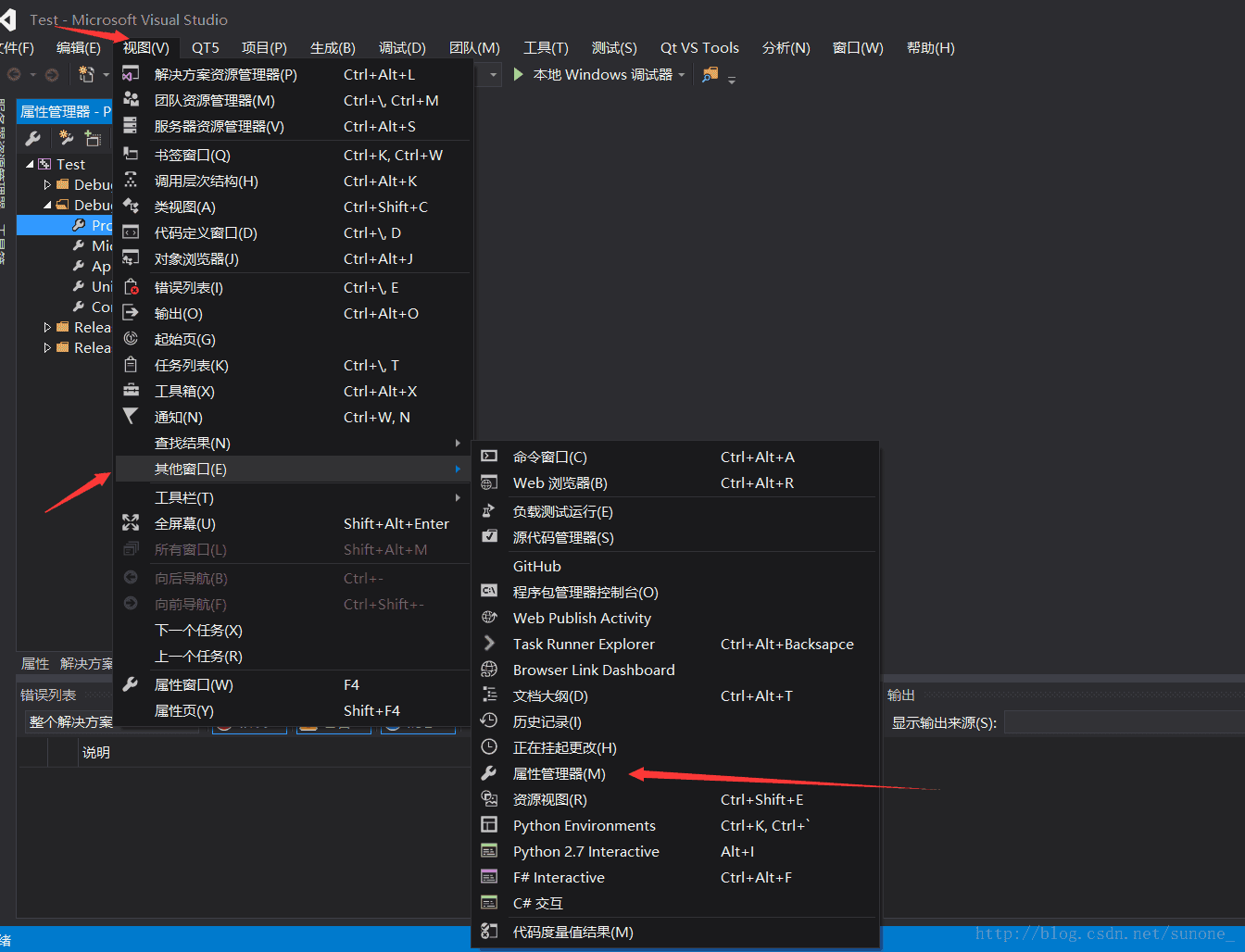The width and height of the screenshot is (1245, 952).
Task: Click wrench icon in Property Manager toolbar
Action: click(x=33, y=138)
